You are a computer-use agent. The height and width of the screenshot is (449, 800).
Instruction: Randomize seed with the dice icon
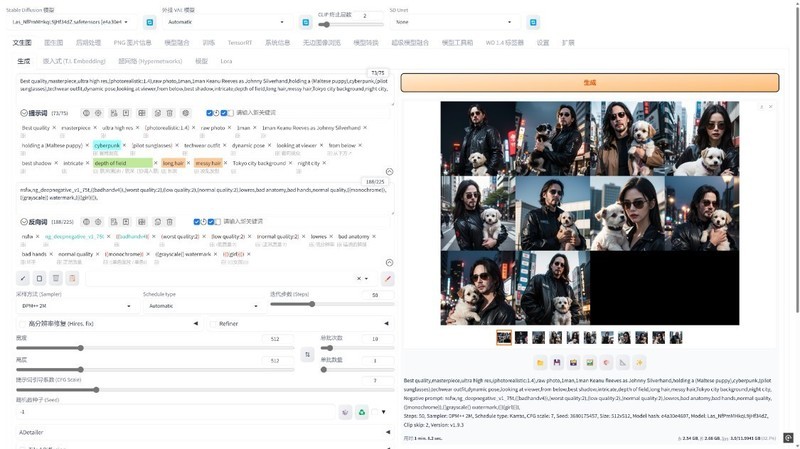pyautogui.click(x=345, y=411)
